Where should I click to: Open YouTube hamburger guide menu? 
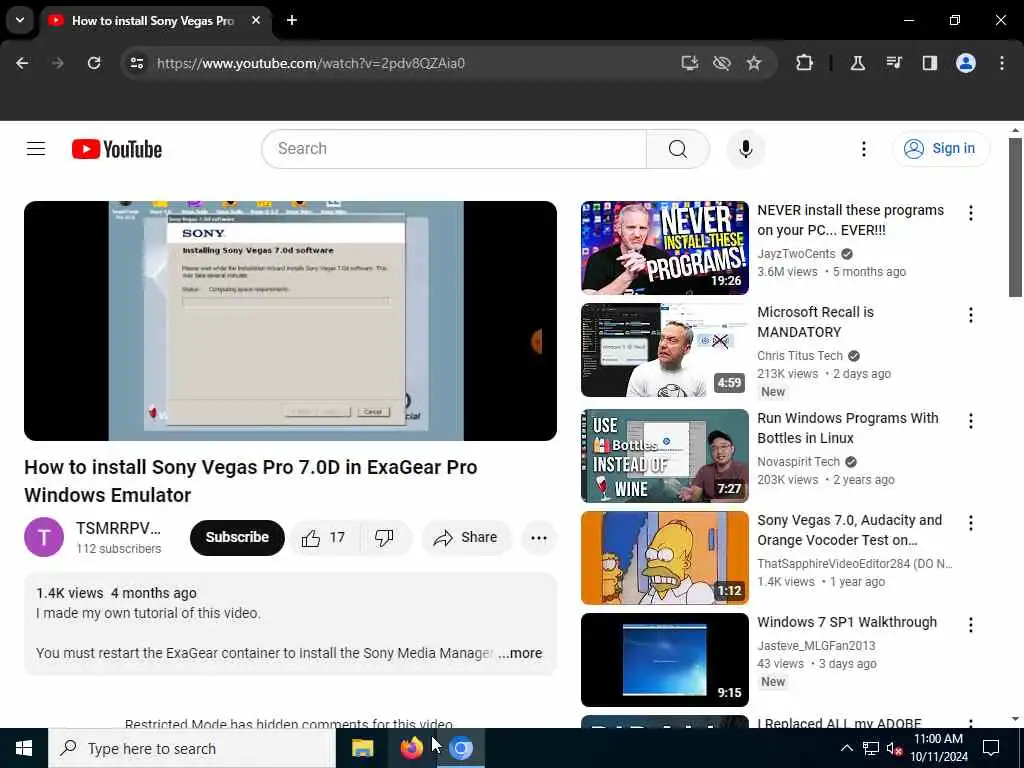[36, 149]
